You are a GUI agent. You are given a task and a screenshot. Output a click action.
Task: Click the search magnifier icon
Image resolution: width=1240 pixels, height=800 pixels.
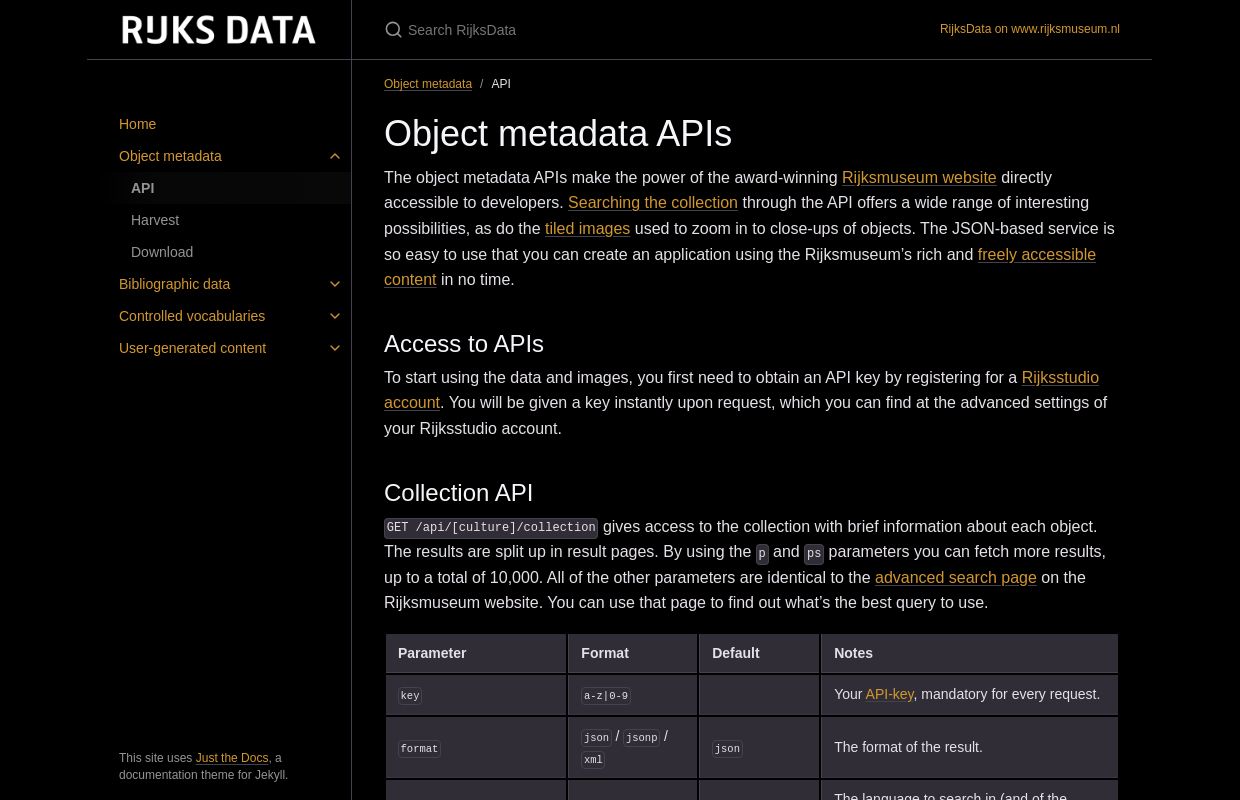(x=394, y=30)
